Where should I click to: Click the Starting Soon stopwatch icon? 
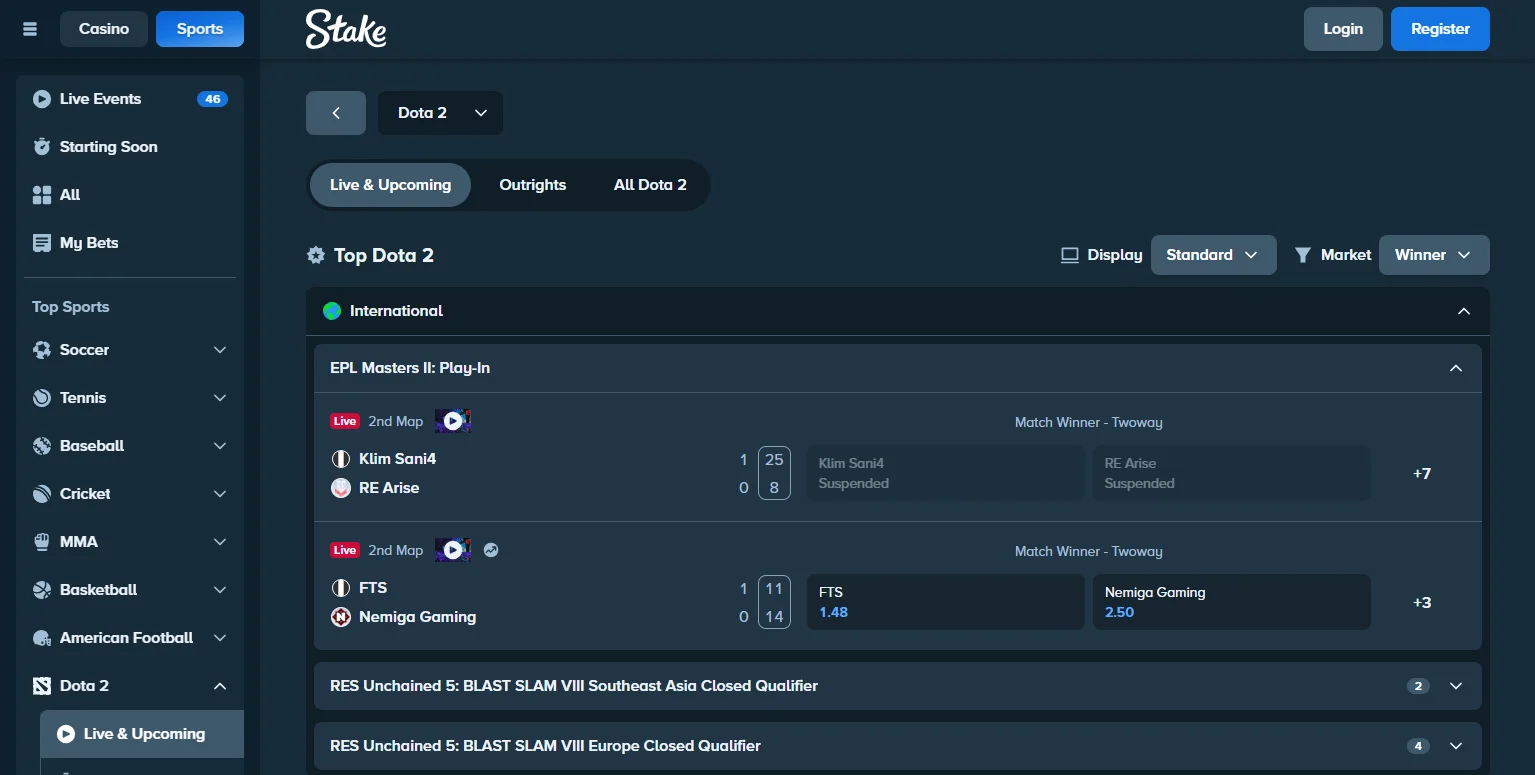42,147
